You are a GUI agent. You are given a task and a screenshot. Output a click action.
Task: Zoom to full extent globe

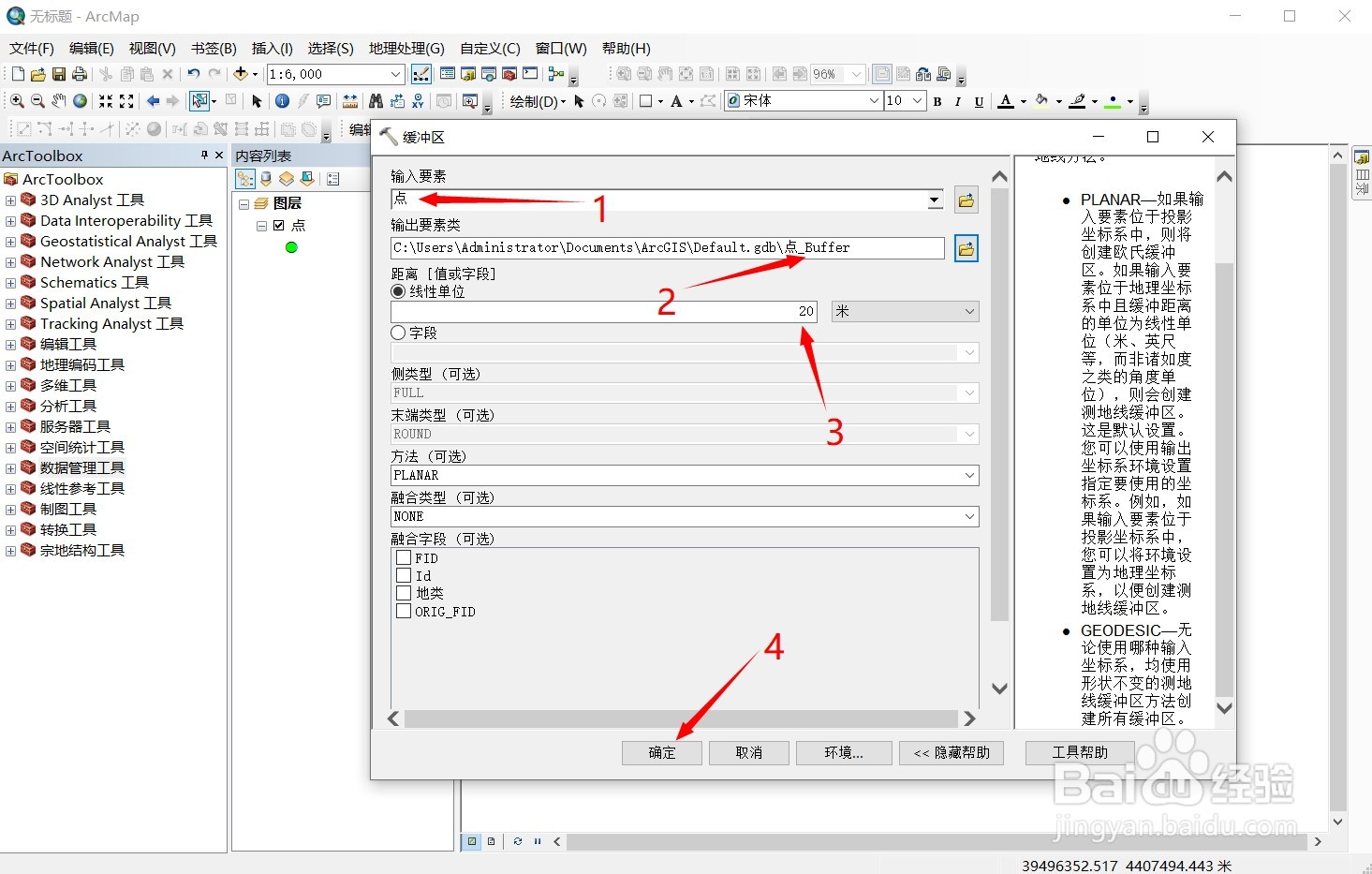tap(80, 101)
